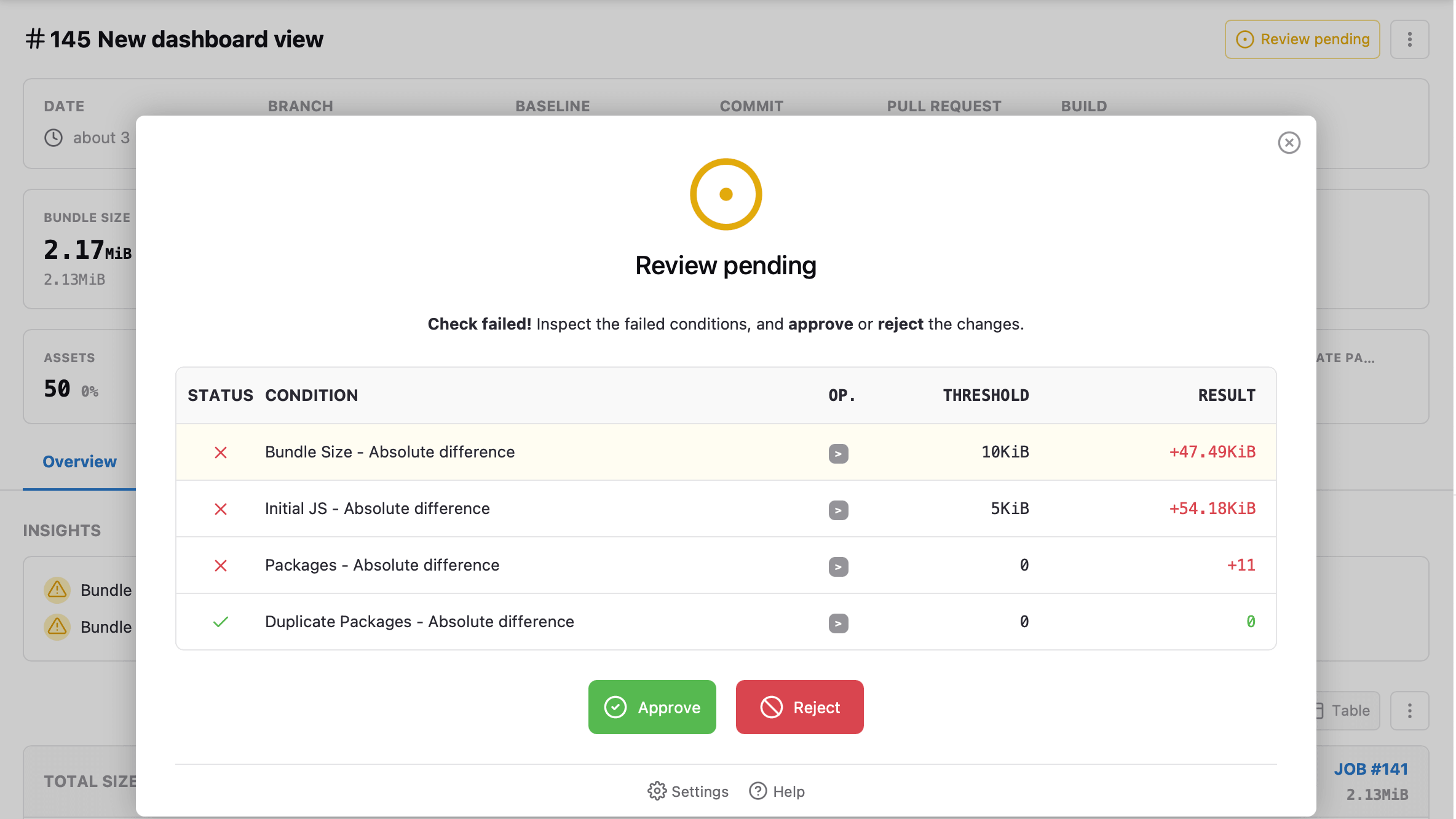Click the '#145 New dashboard view' title
1456x819 pixels.
coord(174,39)
